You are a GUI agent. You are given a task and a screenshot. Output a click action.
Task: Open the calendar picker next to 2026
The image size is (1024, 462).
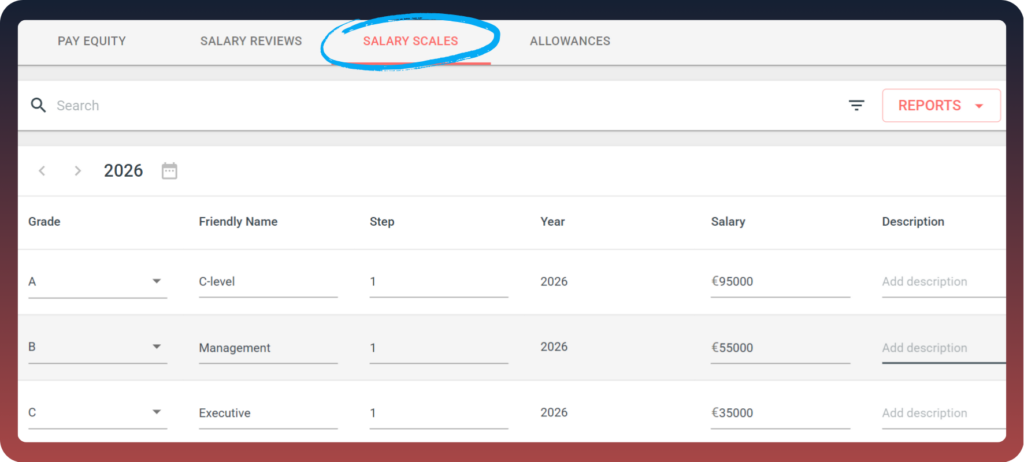point(170,171)
